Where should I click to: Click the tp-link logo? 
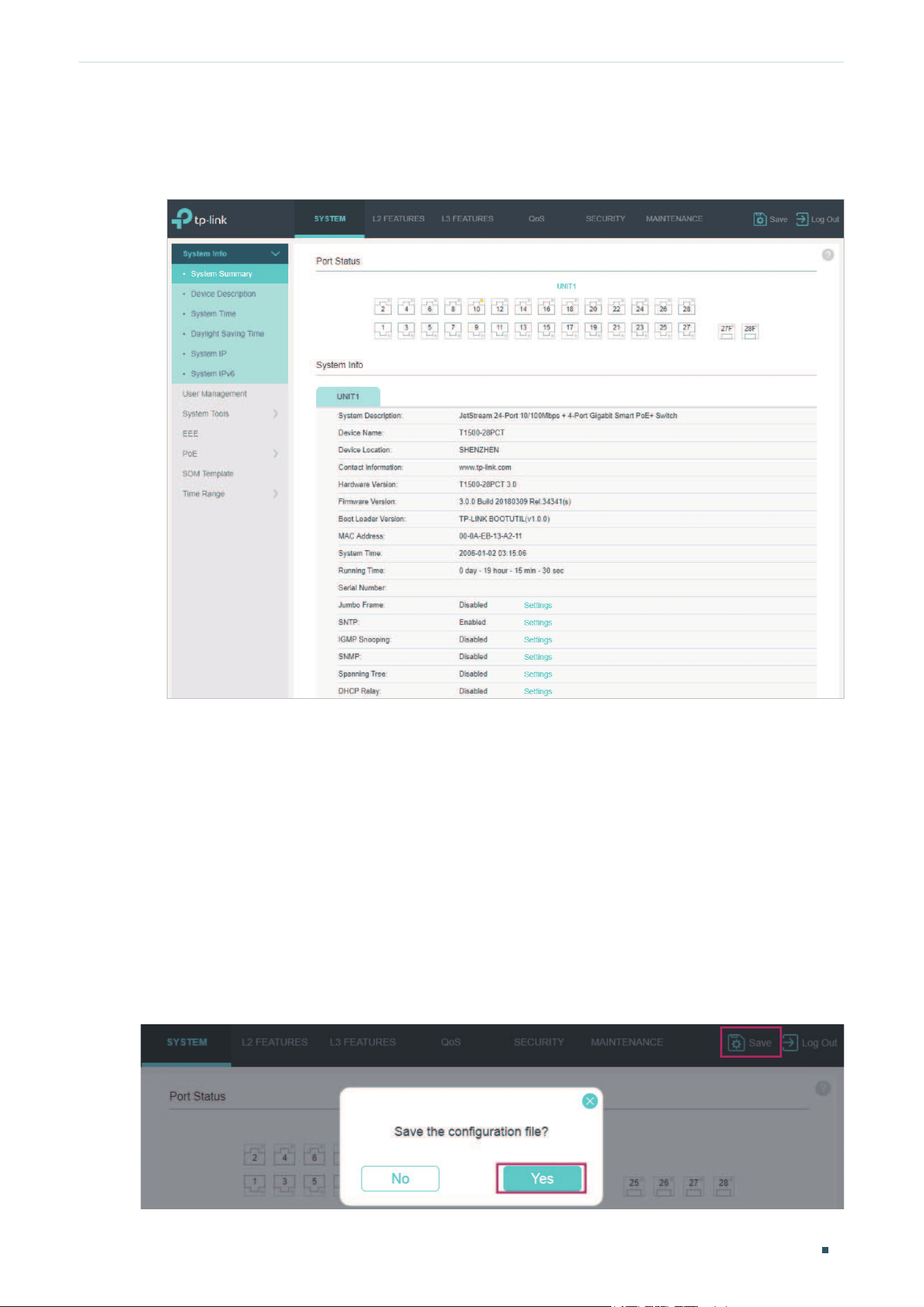point(200,219)
